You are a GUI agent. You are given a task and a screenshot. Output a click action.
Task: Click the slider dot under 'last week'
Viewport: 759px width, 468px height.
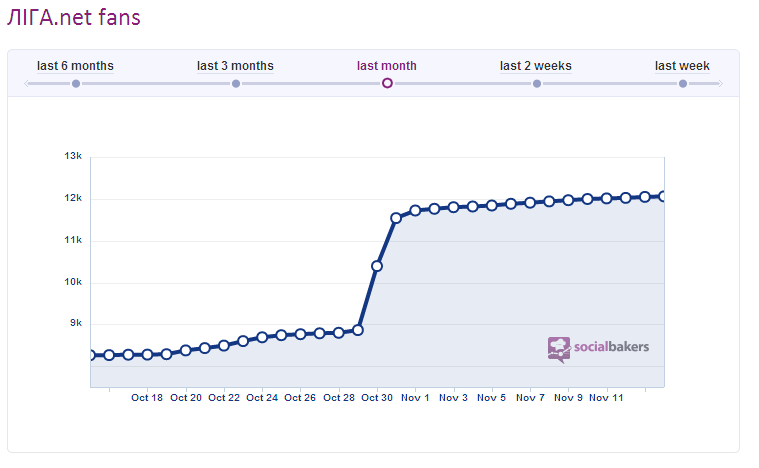(683, 84)
